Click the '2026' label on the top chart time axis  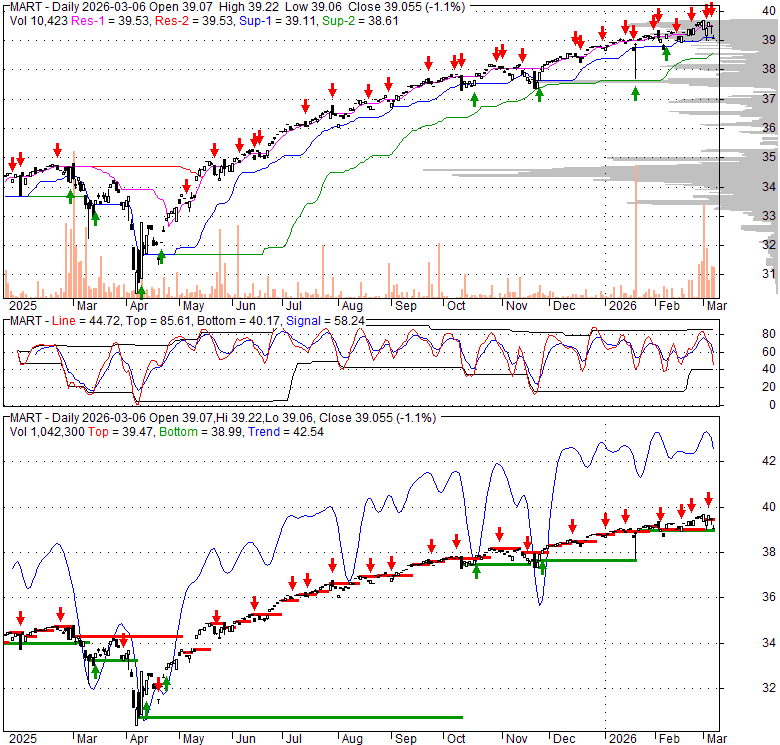click(623, 306)
